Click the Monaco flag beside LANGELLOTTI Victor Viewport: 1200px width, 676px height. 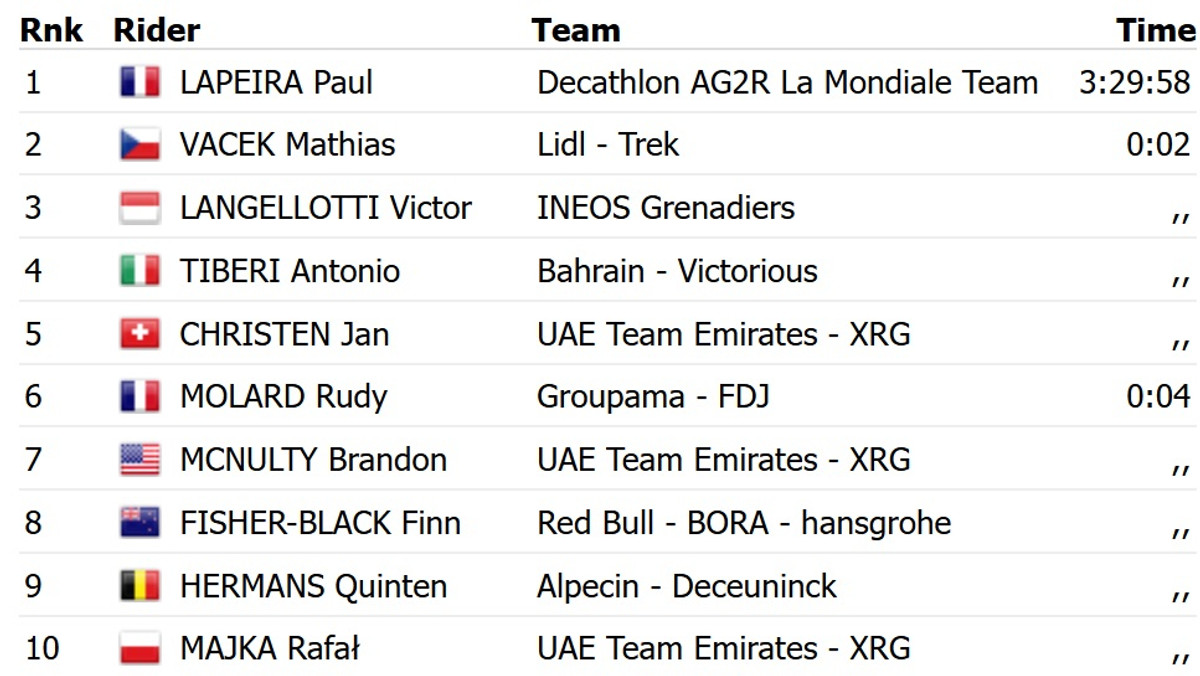tap(139, 208)
